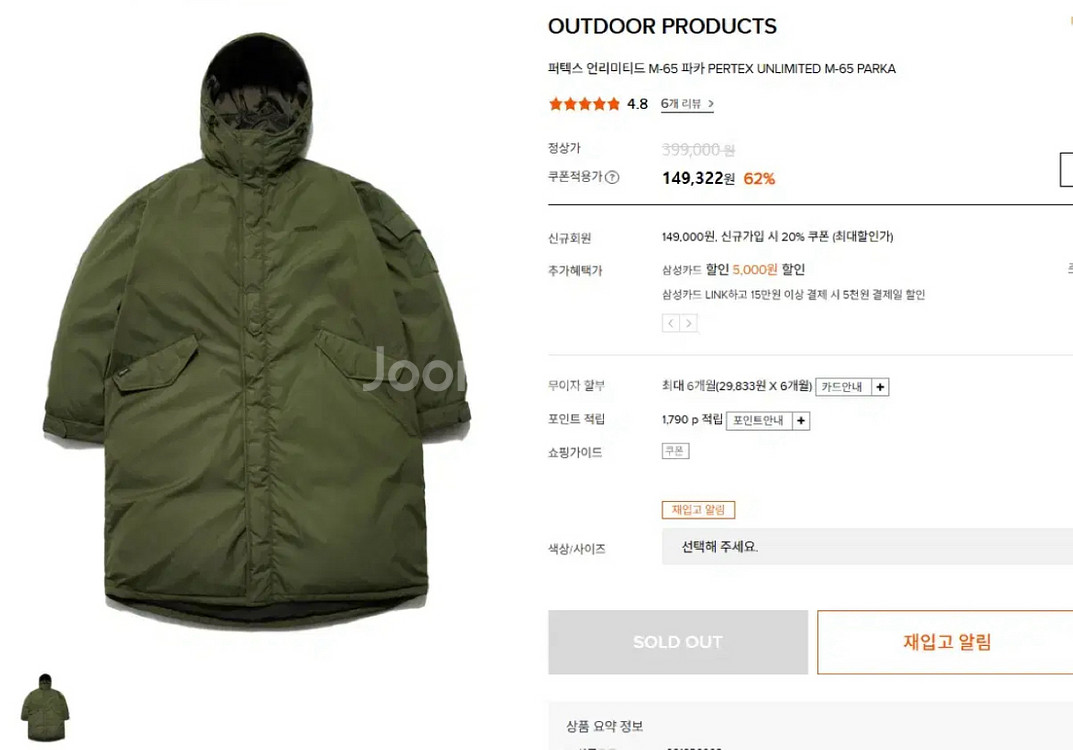Click the coupon price help question-mark icon
This screenshot has height=750, width=1073.
click(x=612, y=178)
